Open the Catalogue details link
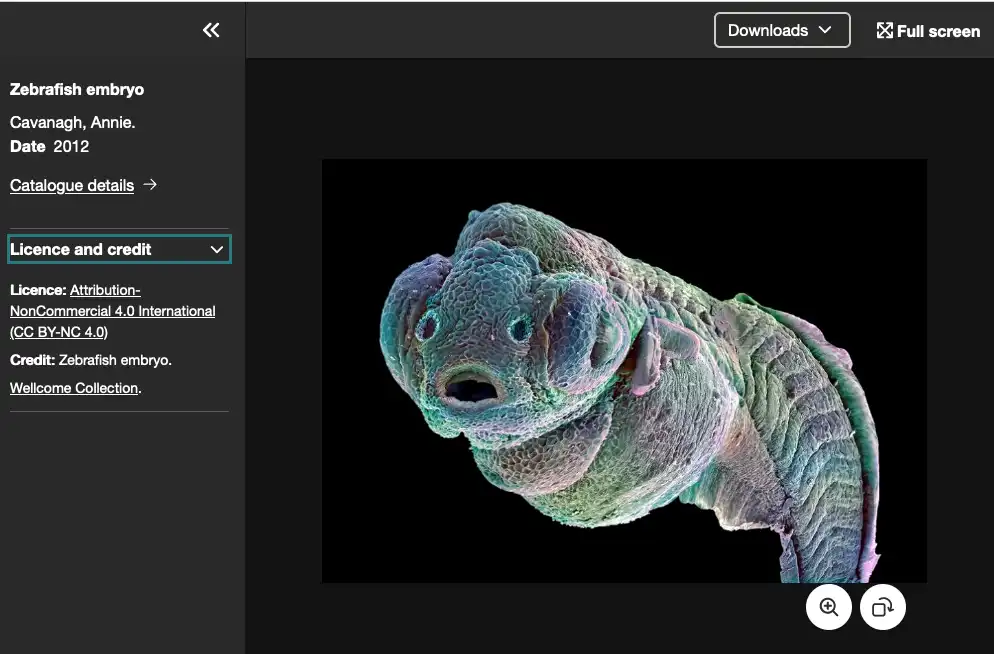The width and height of the screenshot is (994, 654). pos(72,185)
